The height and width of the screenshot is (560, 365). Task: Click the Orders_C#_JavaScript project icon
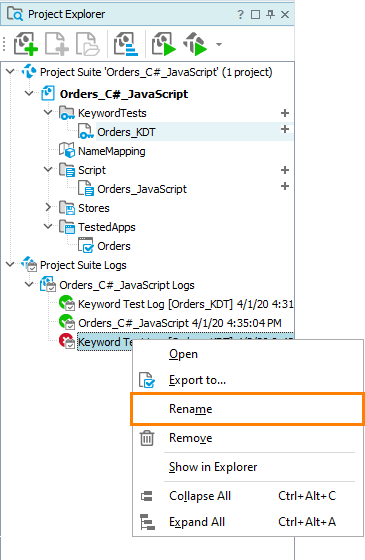(48, 93)
